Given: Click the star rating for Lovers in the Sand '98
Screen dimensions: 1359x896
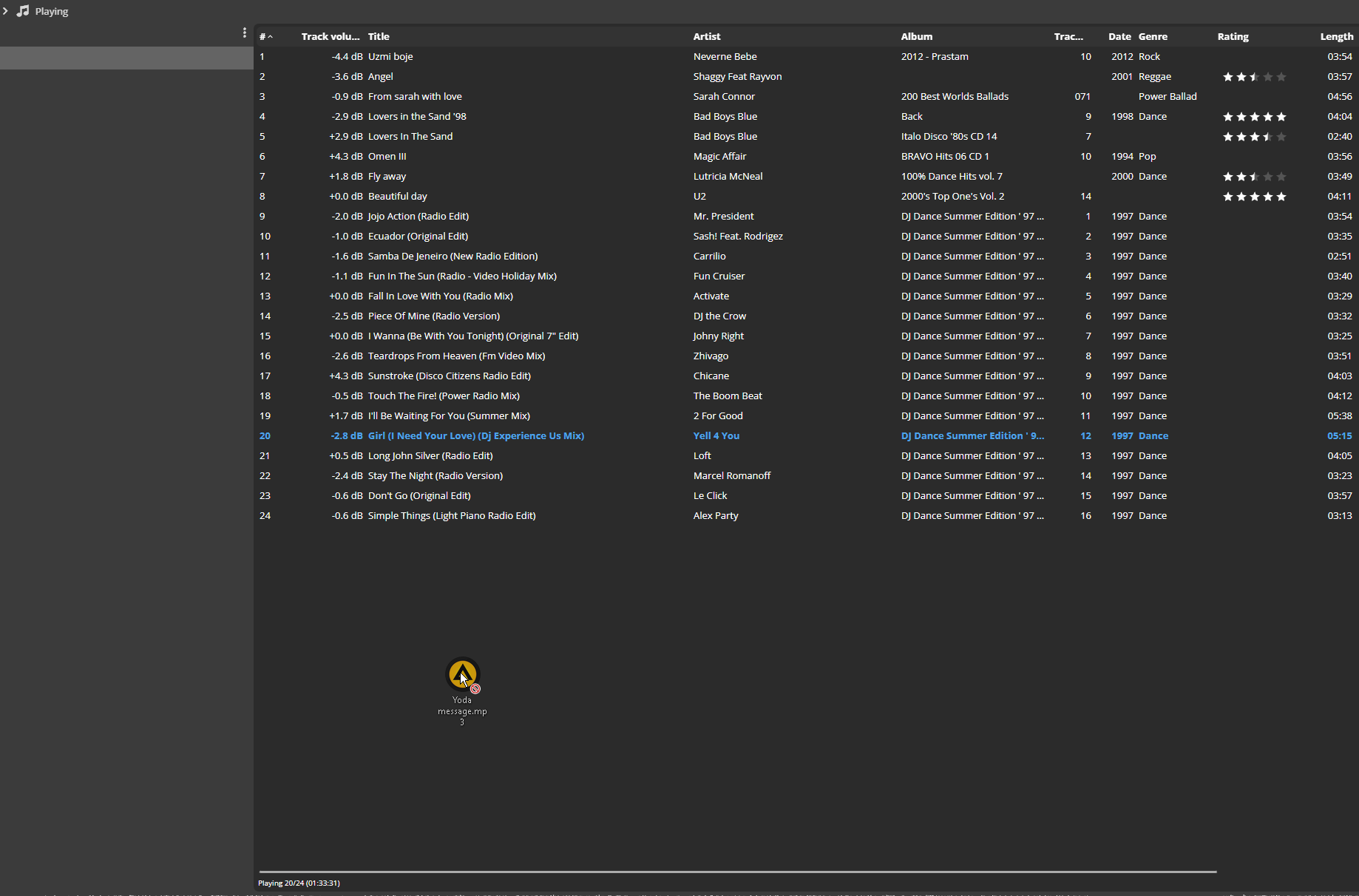Looking at the screenshot, I should tap(1254, 117).
